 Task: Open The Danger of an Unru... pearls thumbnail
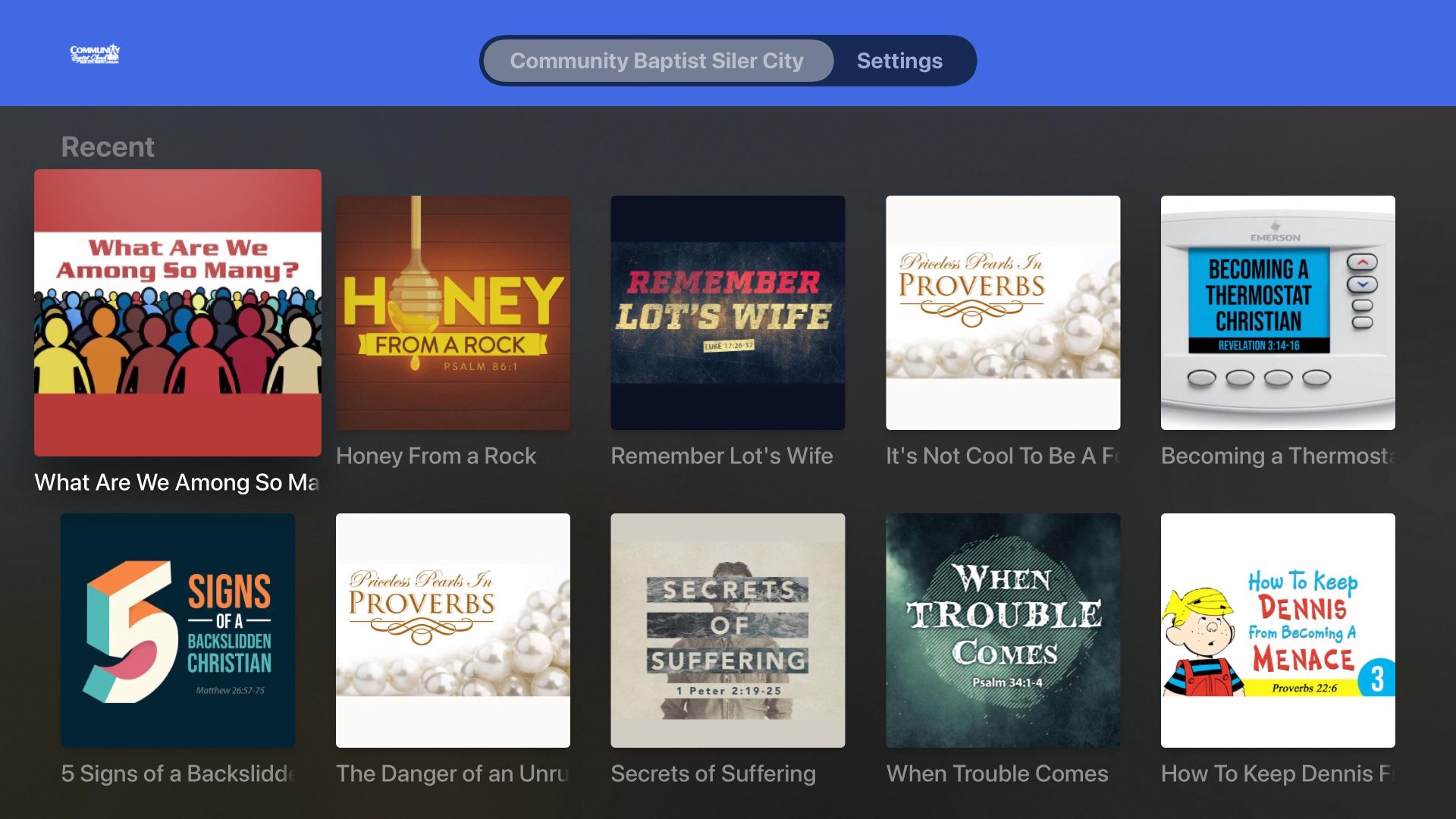tap(453, 630)
